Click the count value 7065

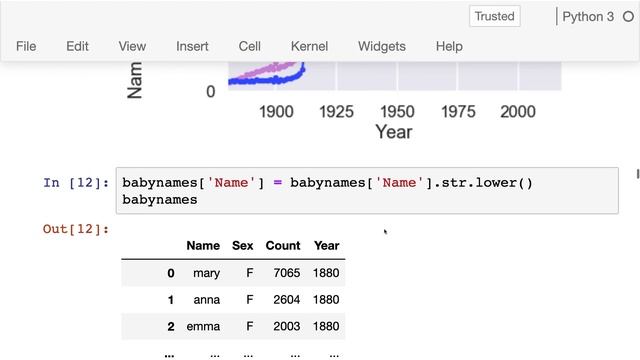287,273
